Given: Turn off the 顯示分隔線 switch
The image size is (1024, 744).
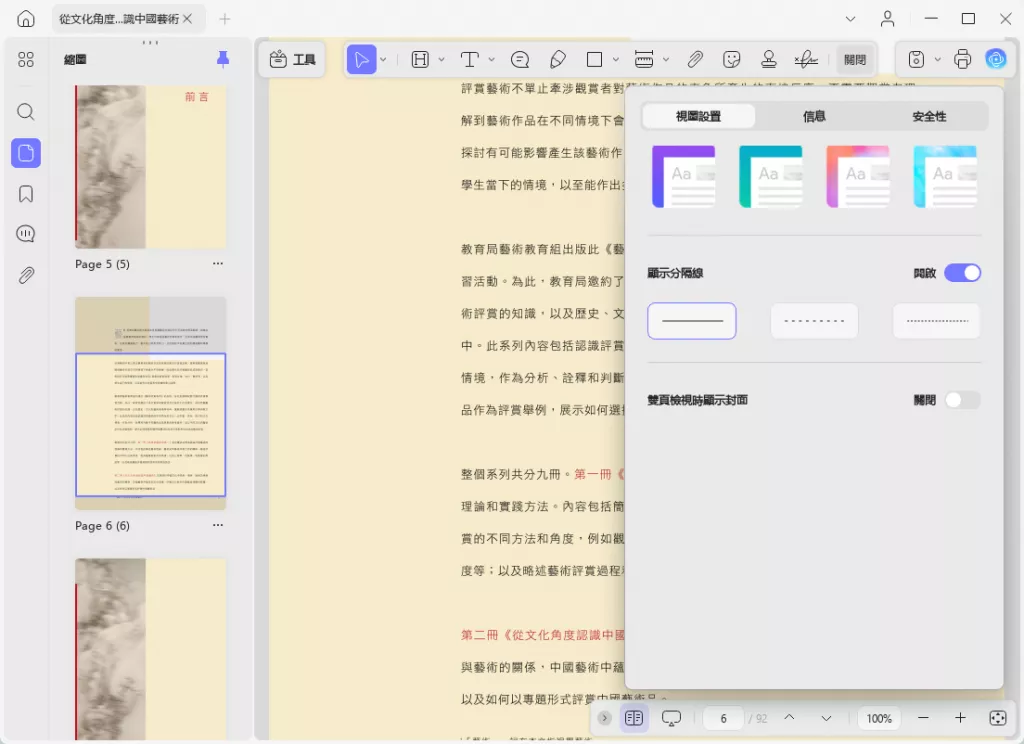Looking at the screenshot, I should (963, 273).
